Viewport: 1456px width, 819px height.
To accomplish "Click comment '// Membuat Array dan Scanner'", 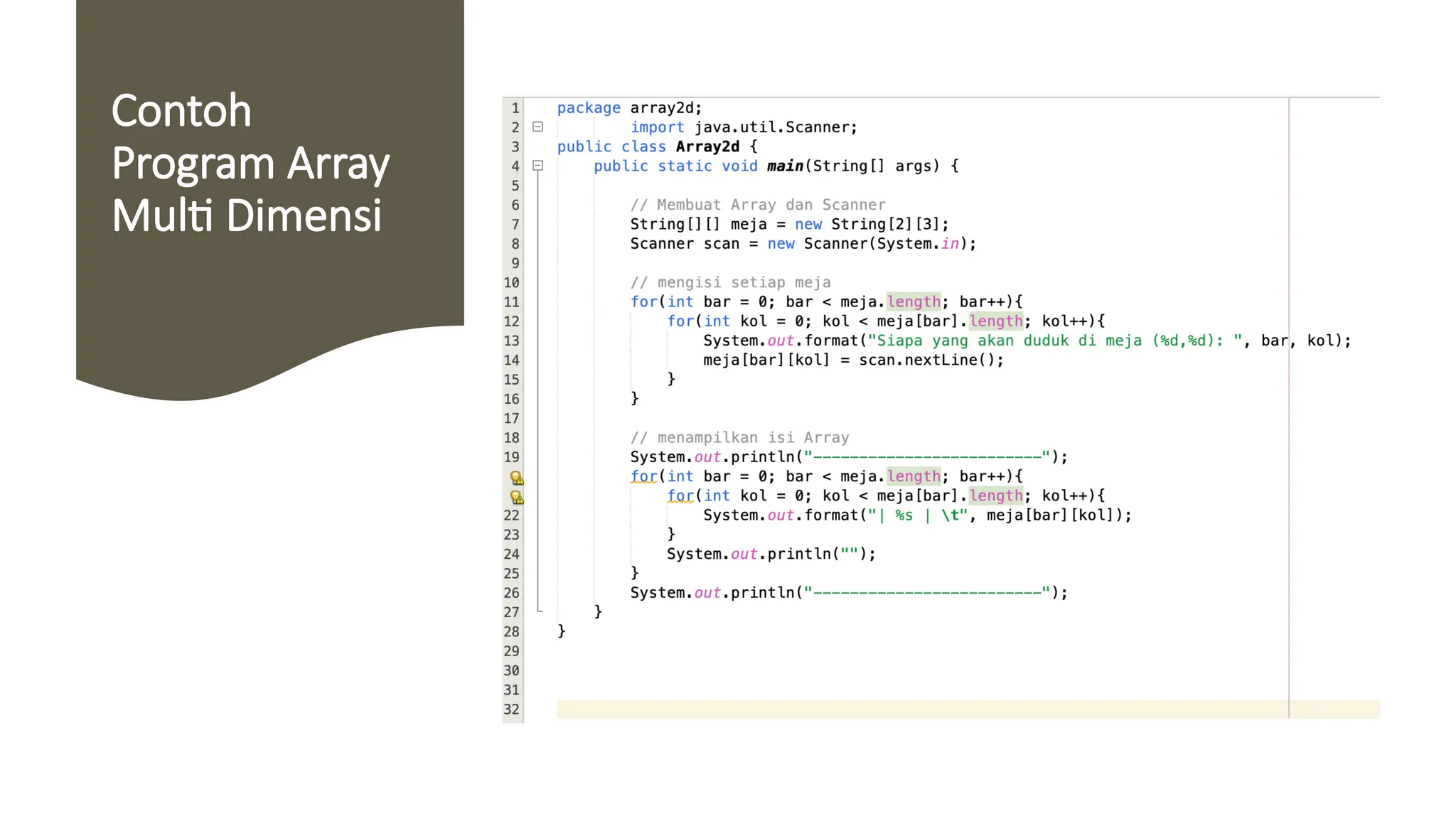I will click(758, 205).
